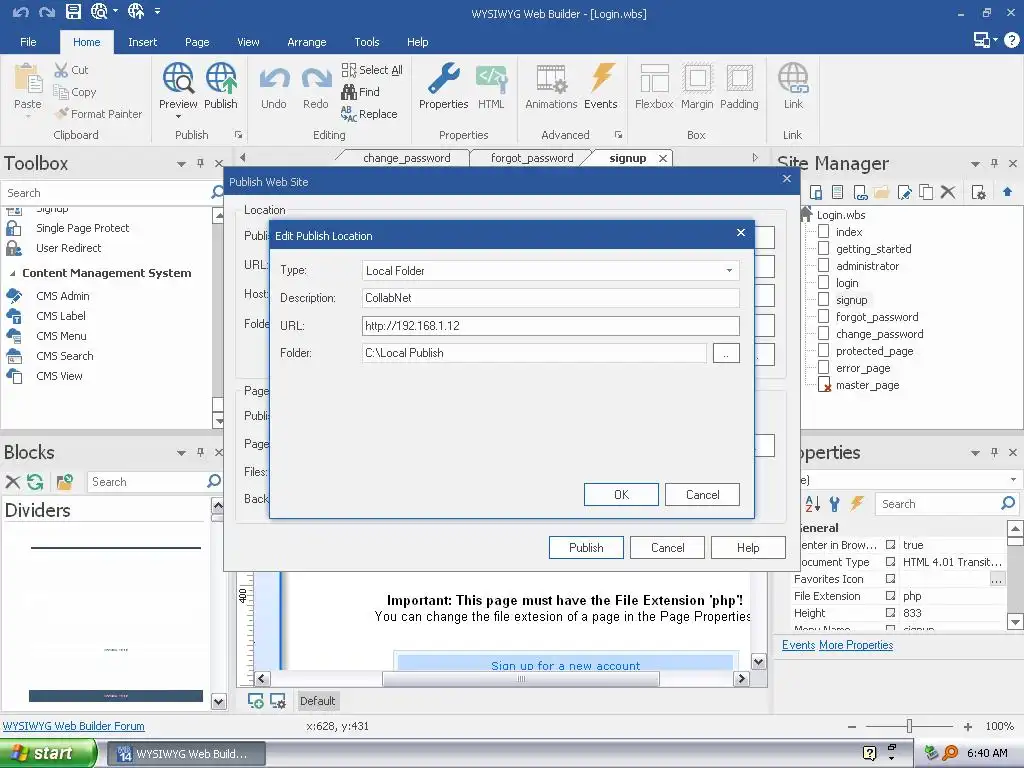Open the Blocks panel options dropdown arrow

click(x=181, y=453)
